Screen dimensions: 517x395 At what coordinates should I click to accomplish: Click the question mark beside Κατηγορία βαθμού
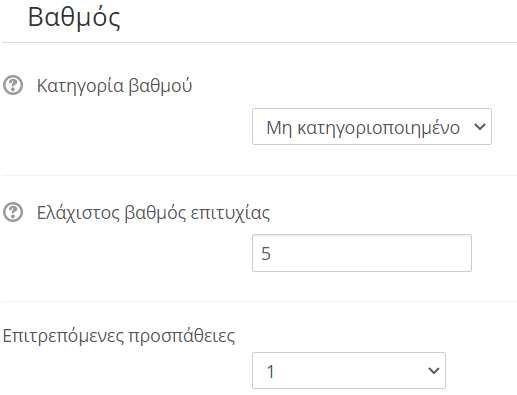coord(13,85)
